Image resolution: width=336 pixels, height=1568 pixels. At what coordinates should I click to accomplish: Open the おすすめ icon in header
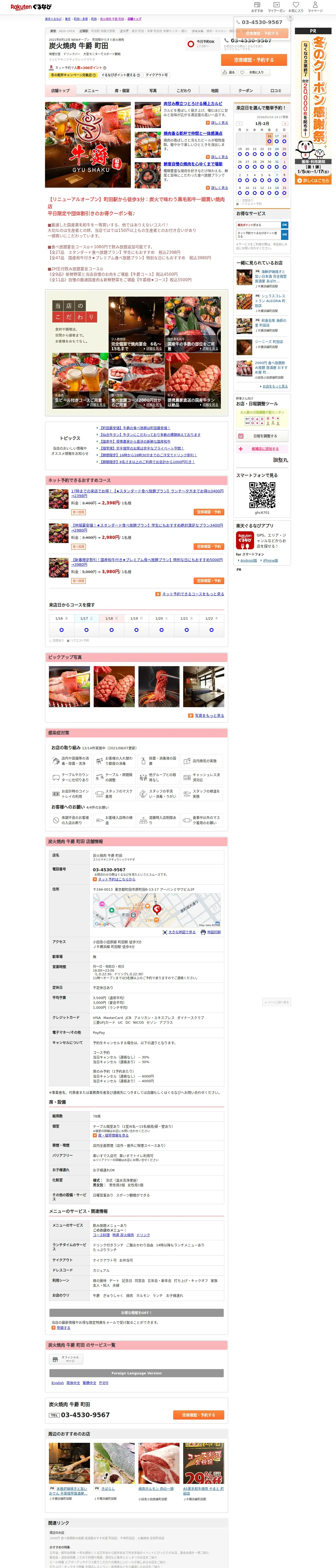[257, 7]
